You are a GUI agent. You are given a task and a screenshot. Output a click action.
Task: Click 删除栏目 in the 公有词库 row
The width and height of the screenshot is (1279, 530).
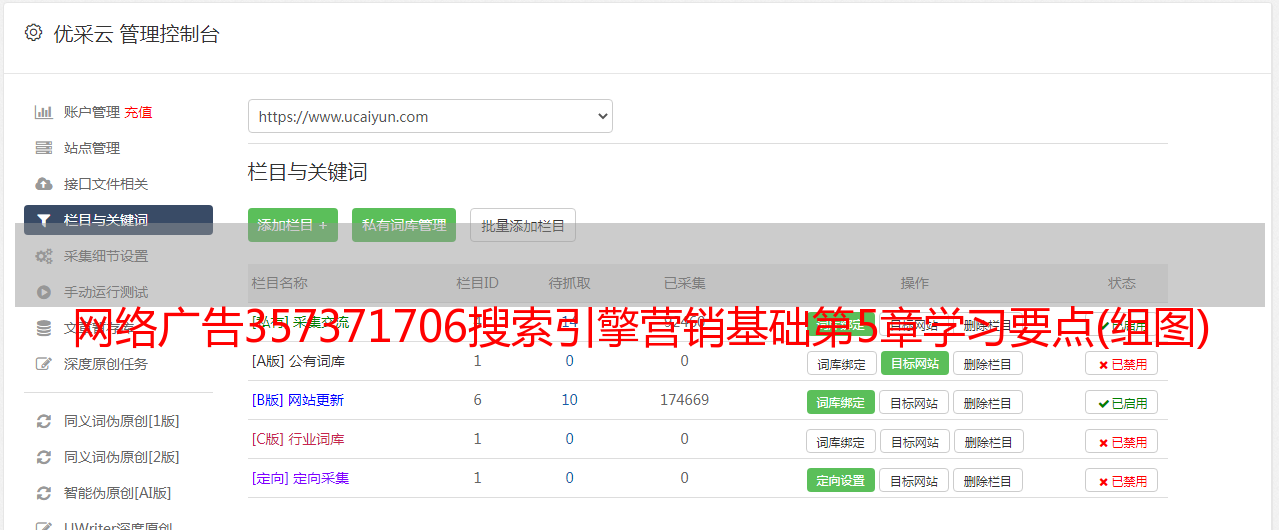click(987, 363)
